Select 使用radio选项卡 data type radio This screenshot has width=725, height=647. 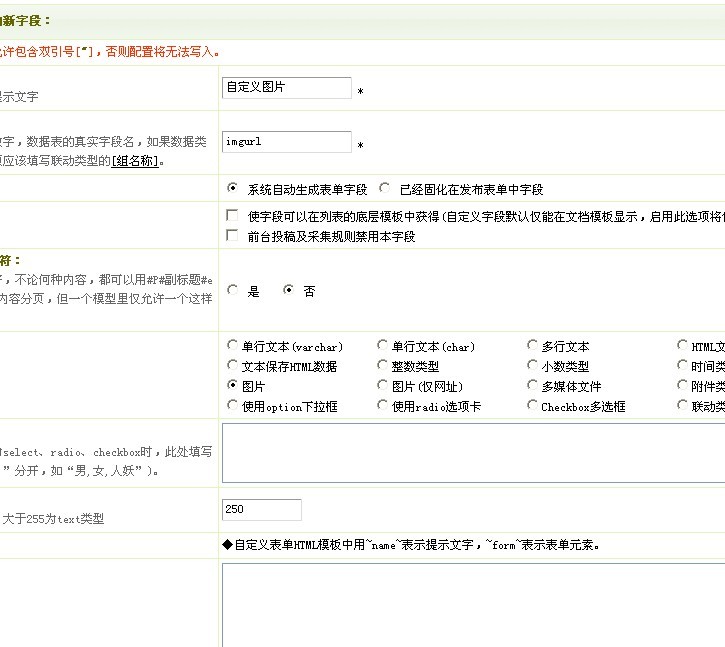(382, 406)
